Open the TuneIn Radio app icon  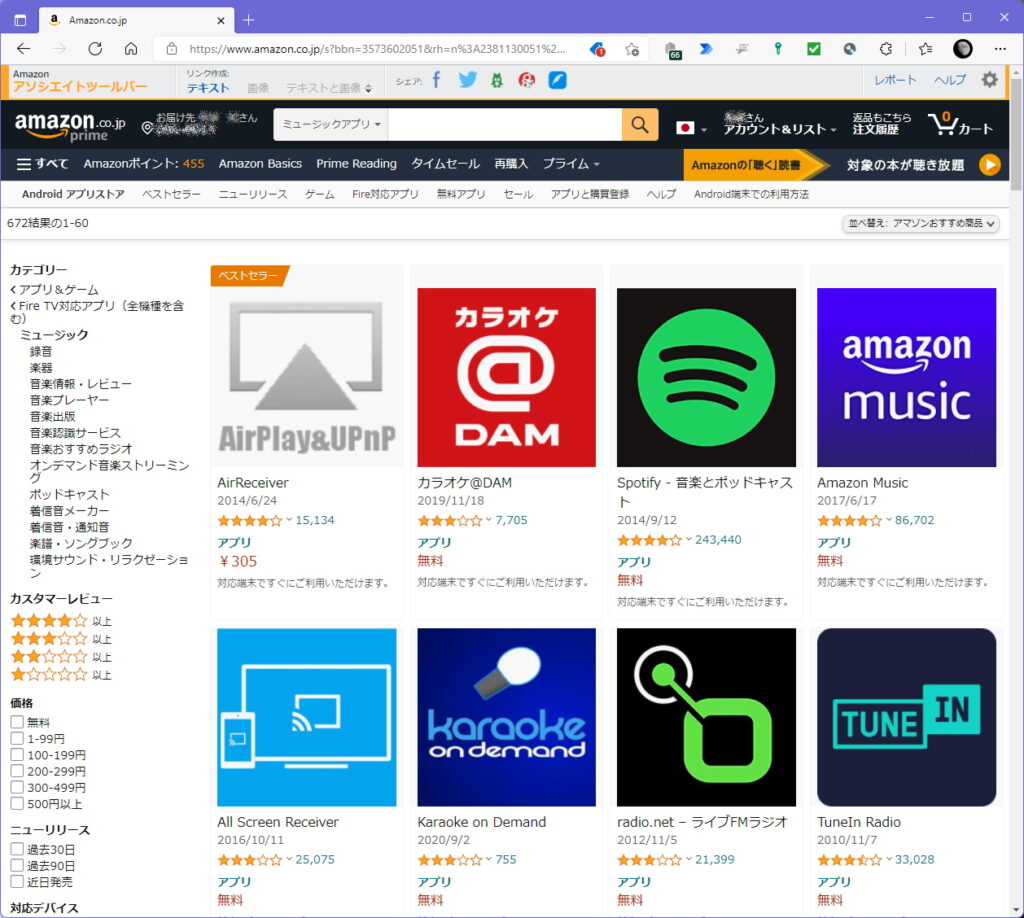point(906,717)
